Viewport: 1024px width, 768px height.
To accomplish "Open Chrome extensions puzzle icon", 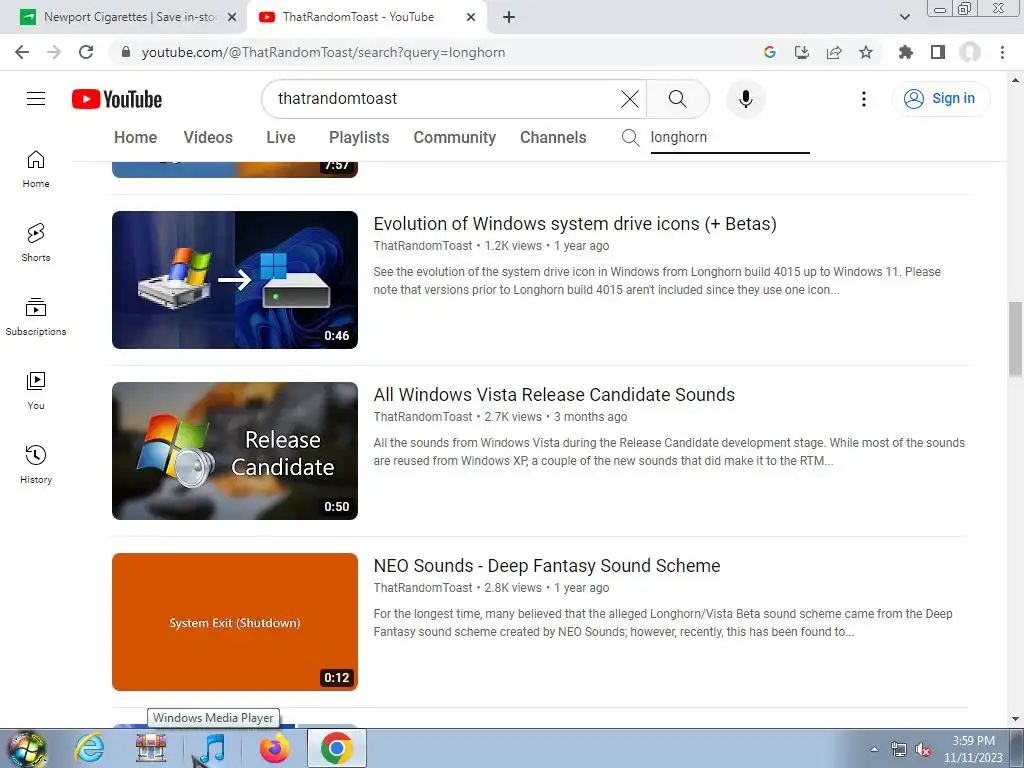I will point(905,52).
